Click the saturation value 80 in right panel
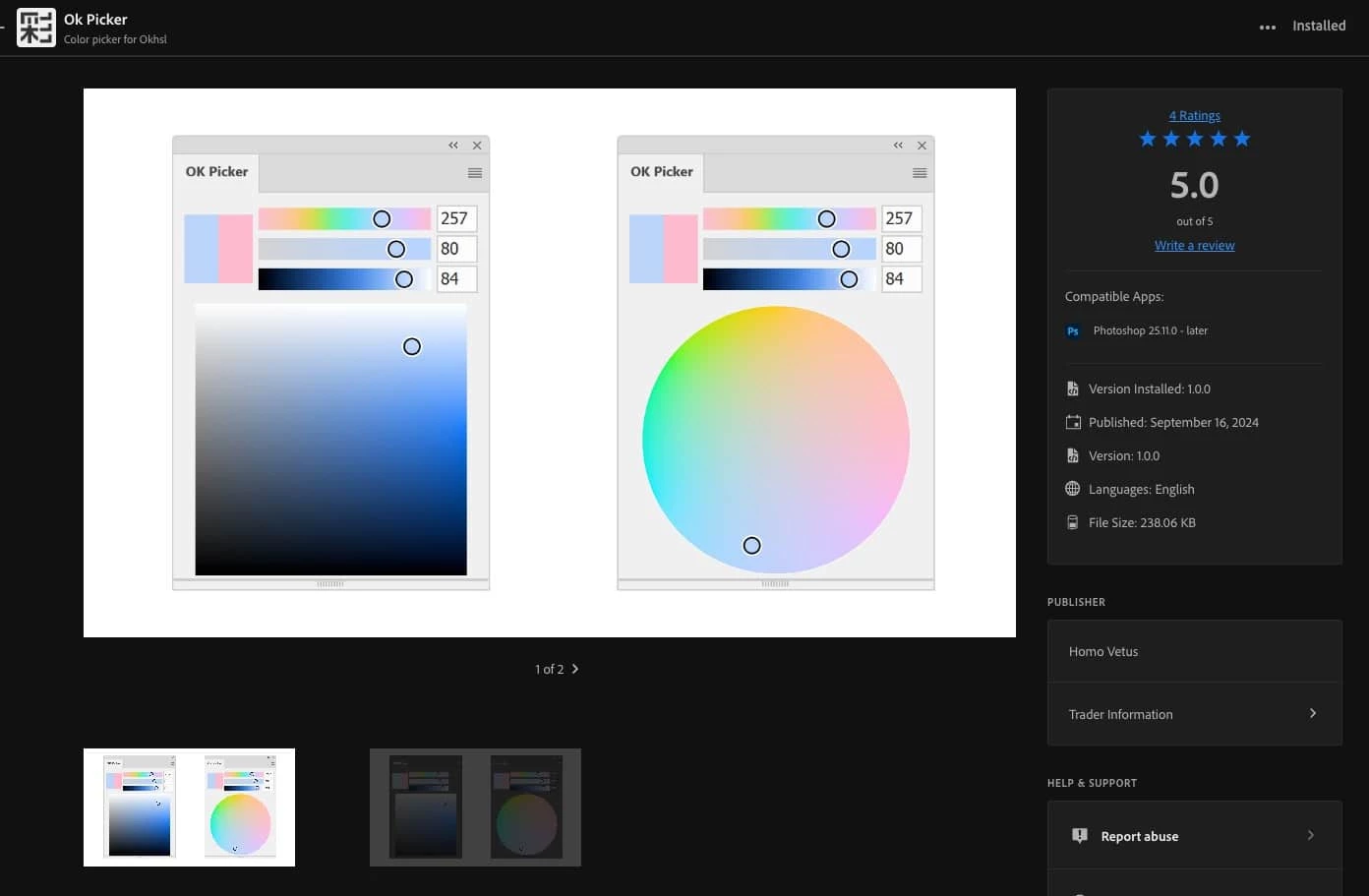Viewport: 1369px width, 896px height. [x=901, y=249]
